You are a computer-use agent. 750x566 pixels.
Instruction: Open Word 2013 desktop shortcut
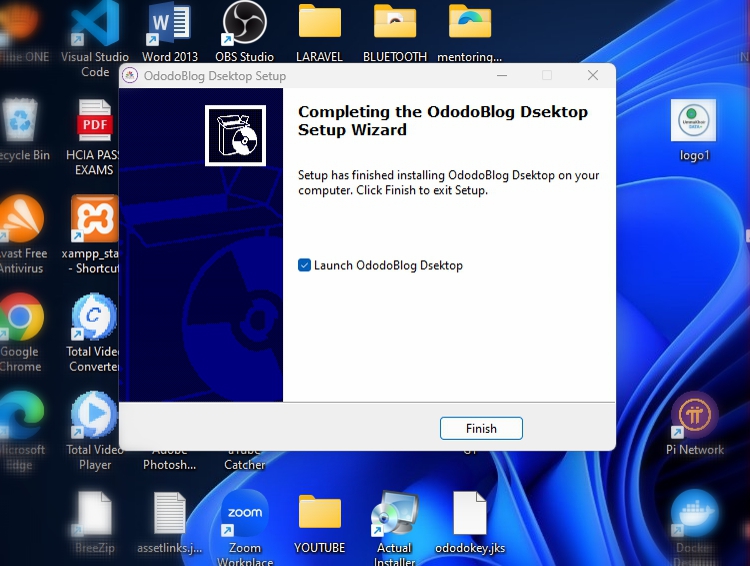click(x=170, y=27)
